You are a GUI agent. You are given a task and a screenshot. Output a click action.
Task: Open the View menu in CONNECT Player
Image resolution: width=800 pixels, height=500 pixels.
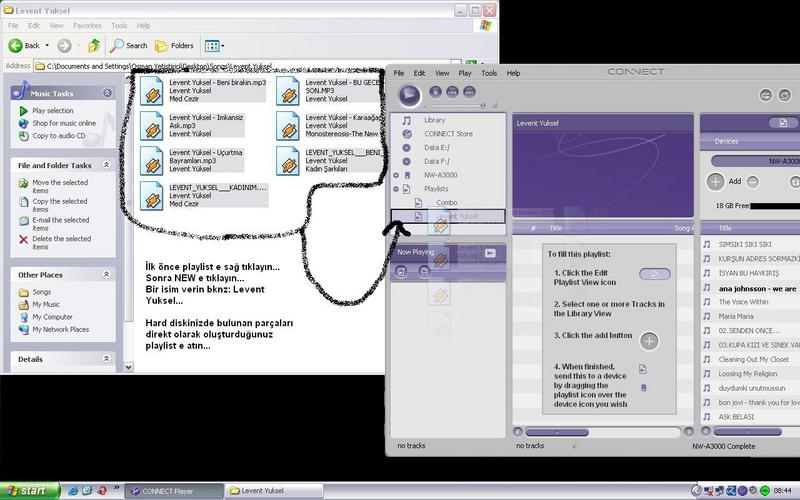click(x=442, y=73)
